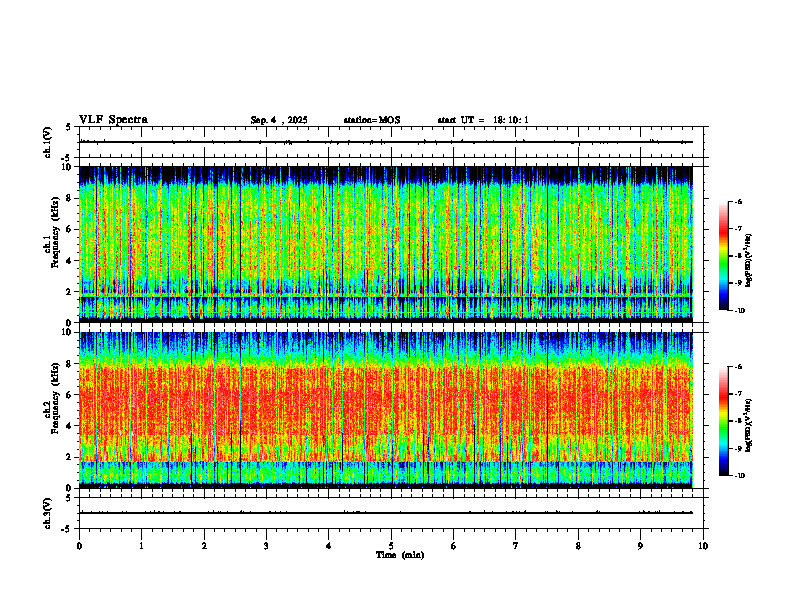Click the "Time (min)" x-axis label
The image size is (792, 612).
point(400,555)
